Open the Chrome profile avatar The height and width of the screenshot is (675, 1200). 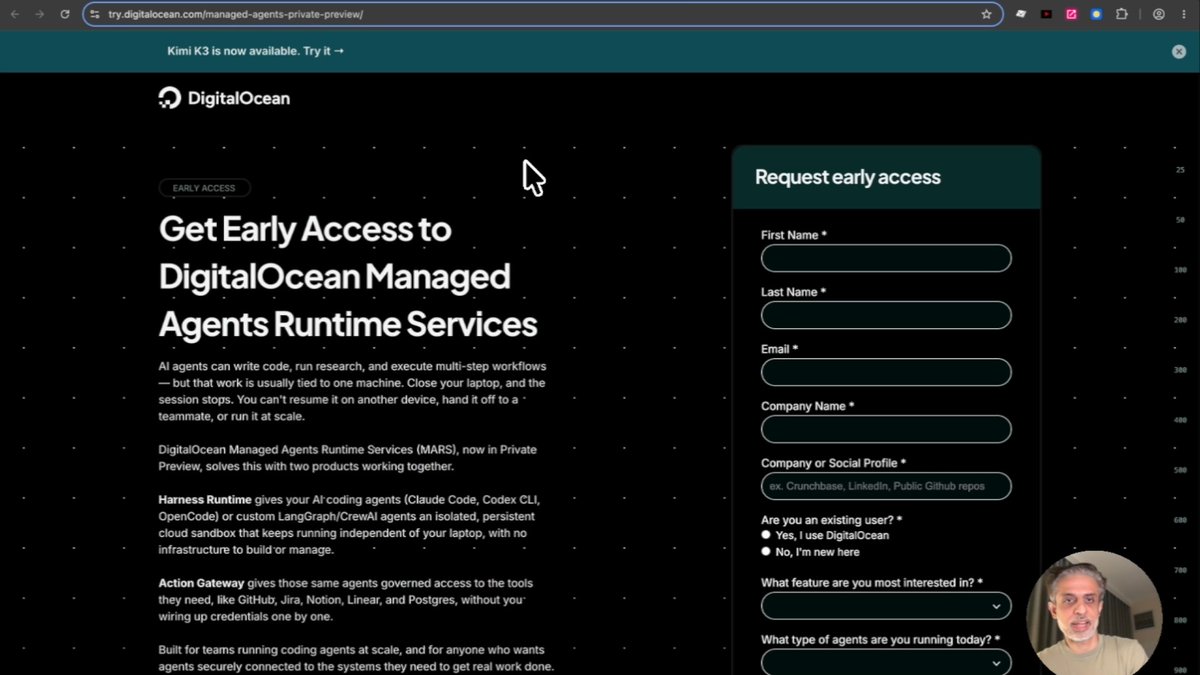[1159, 14]
